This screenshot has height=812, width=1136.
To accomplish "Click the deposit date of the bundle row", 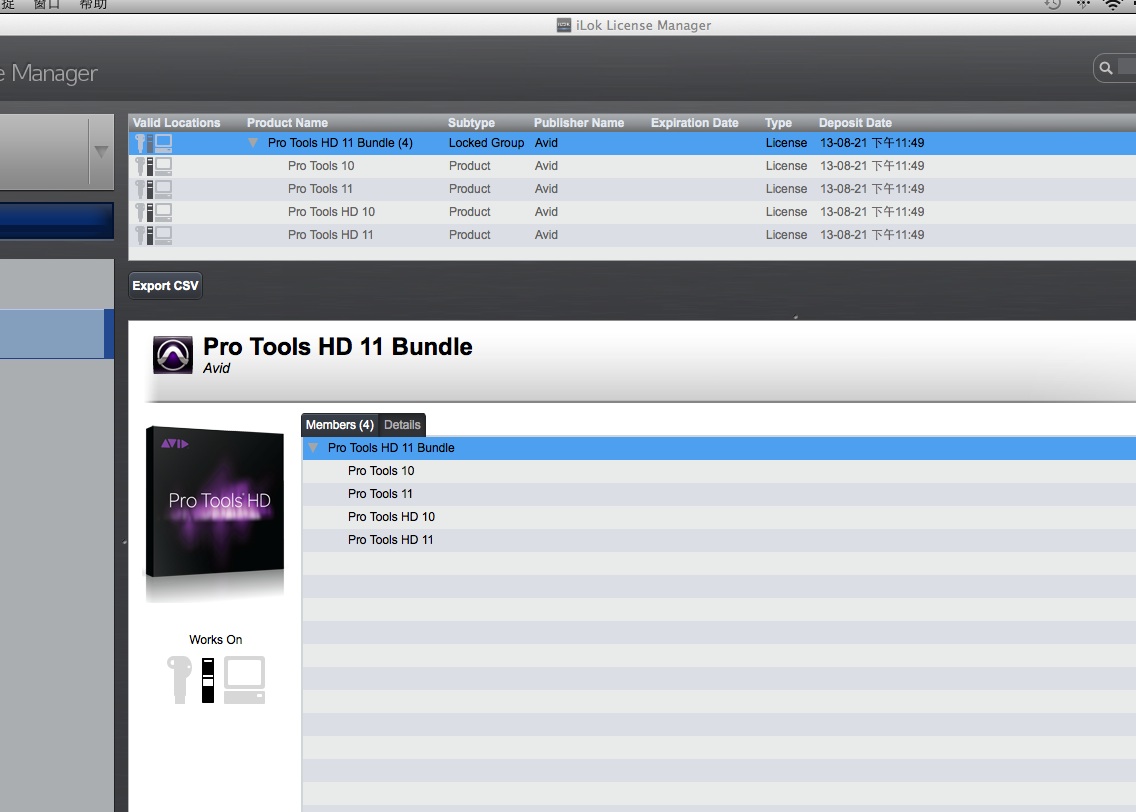I will 872,143.
